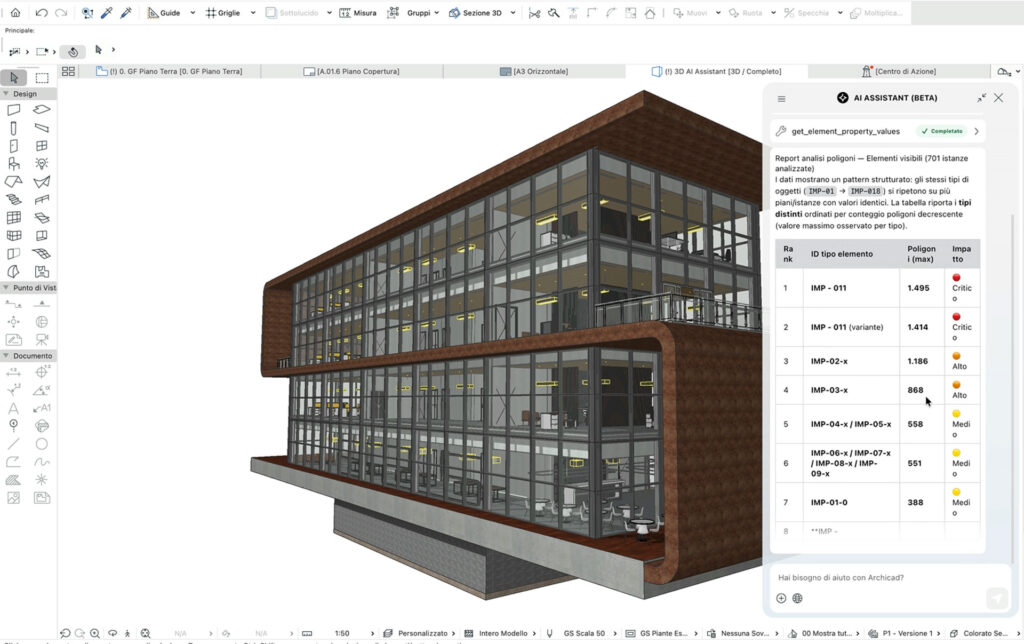Viewport: 1024px width, 644px height.
Task: Click the Moltiplica multiply button
Action: point(875,12)
